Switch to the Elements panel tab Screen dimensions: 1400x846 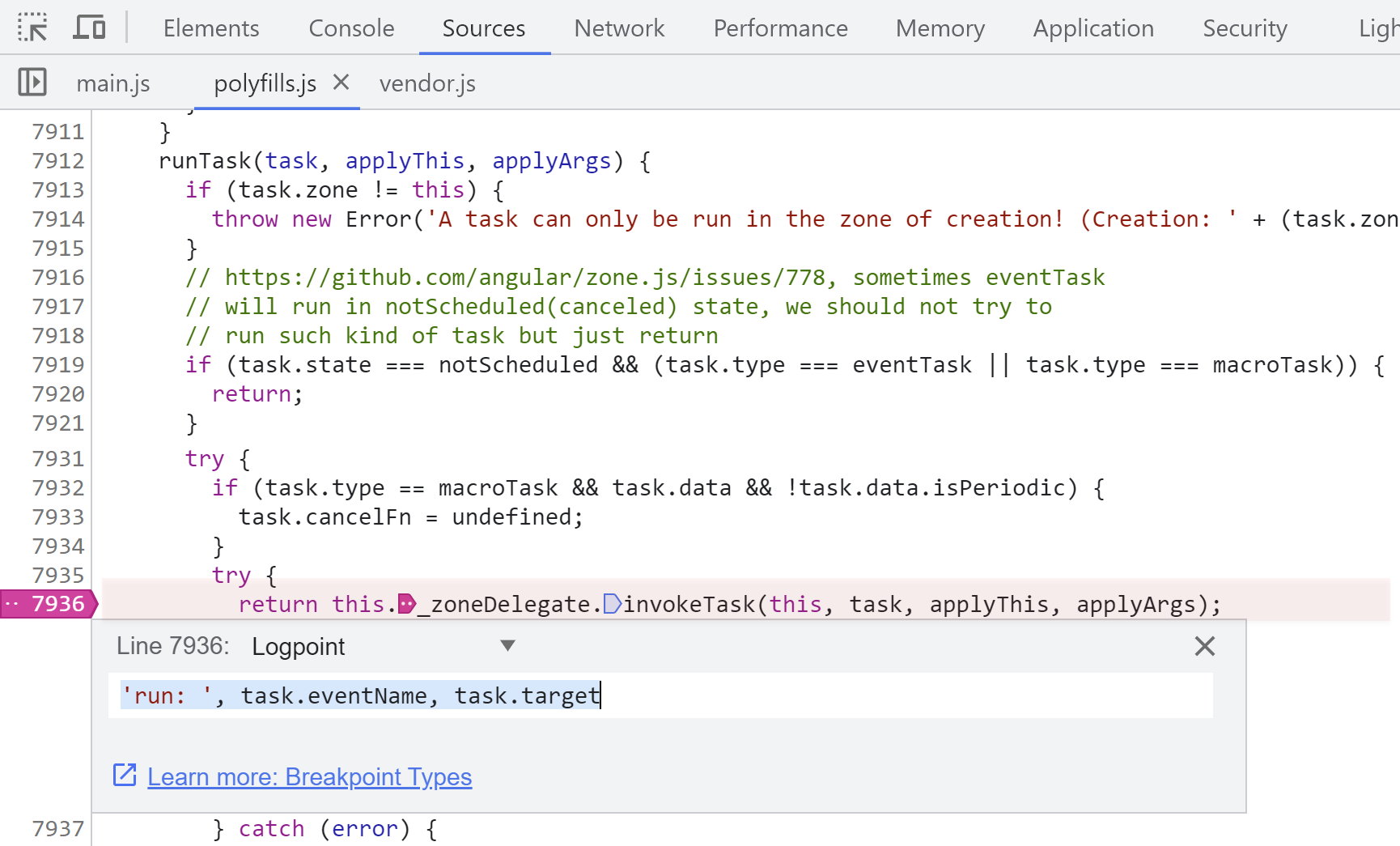(210, 28)
